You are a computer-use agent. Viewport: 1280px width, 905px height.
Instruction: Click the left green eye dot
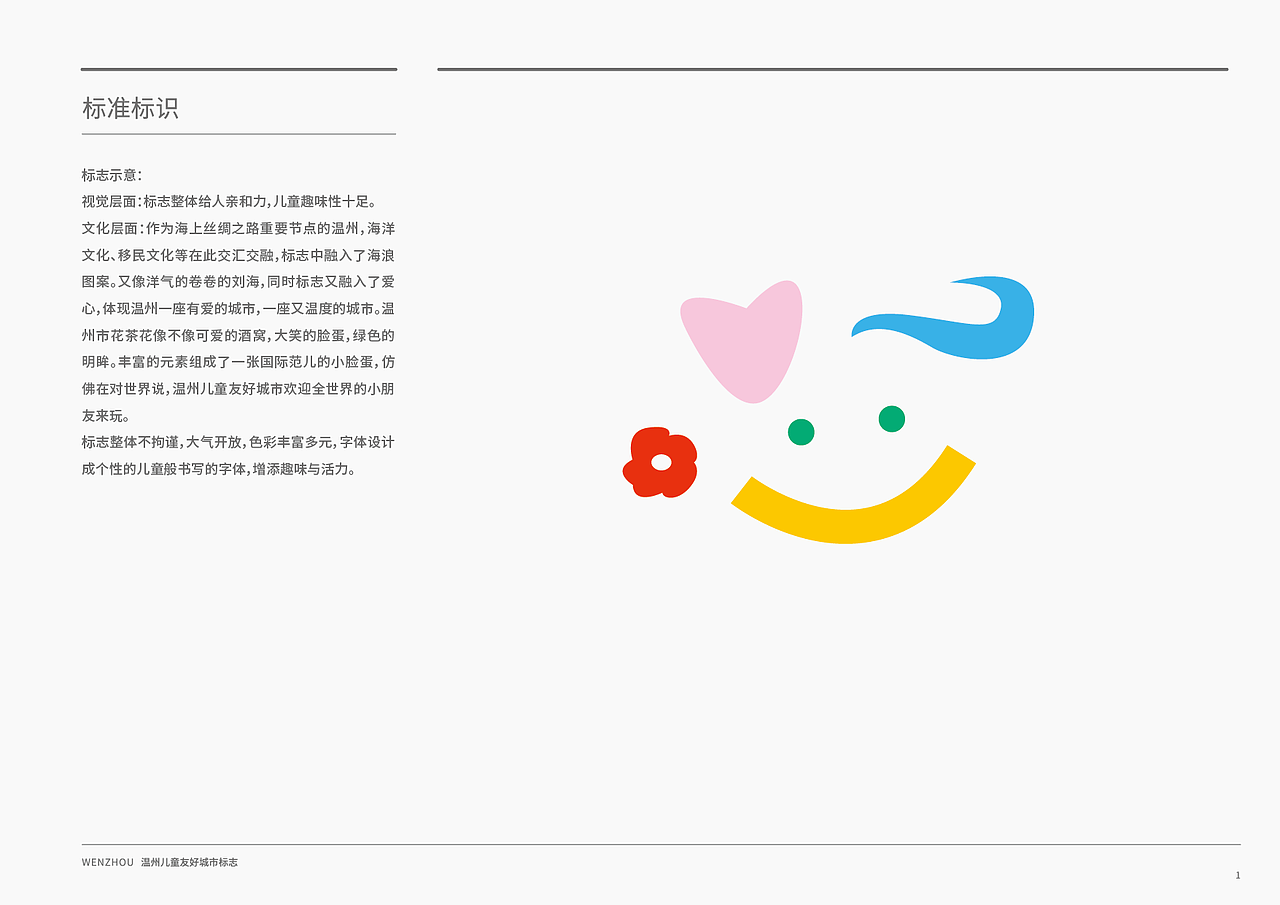(x=800, y=432)
